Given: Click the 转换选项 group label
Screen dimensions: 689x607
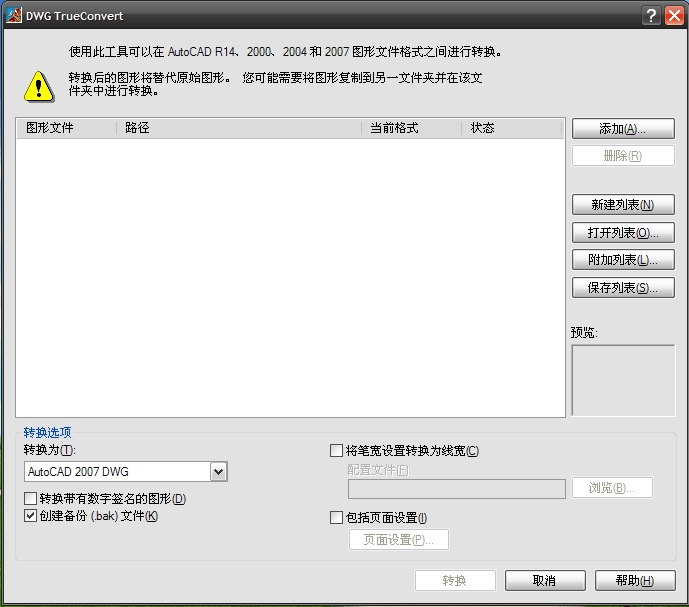Looking at the screenshot, I should tap(47, 433).
